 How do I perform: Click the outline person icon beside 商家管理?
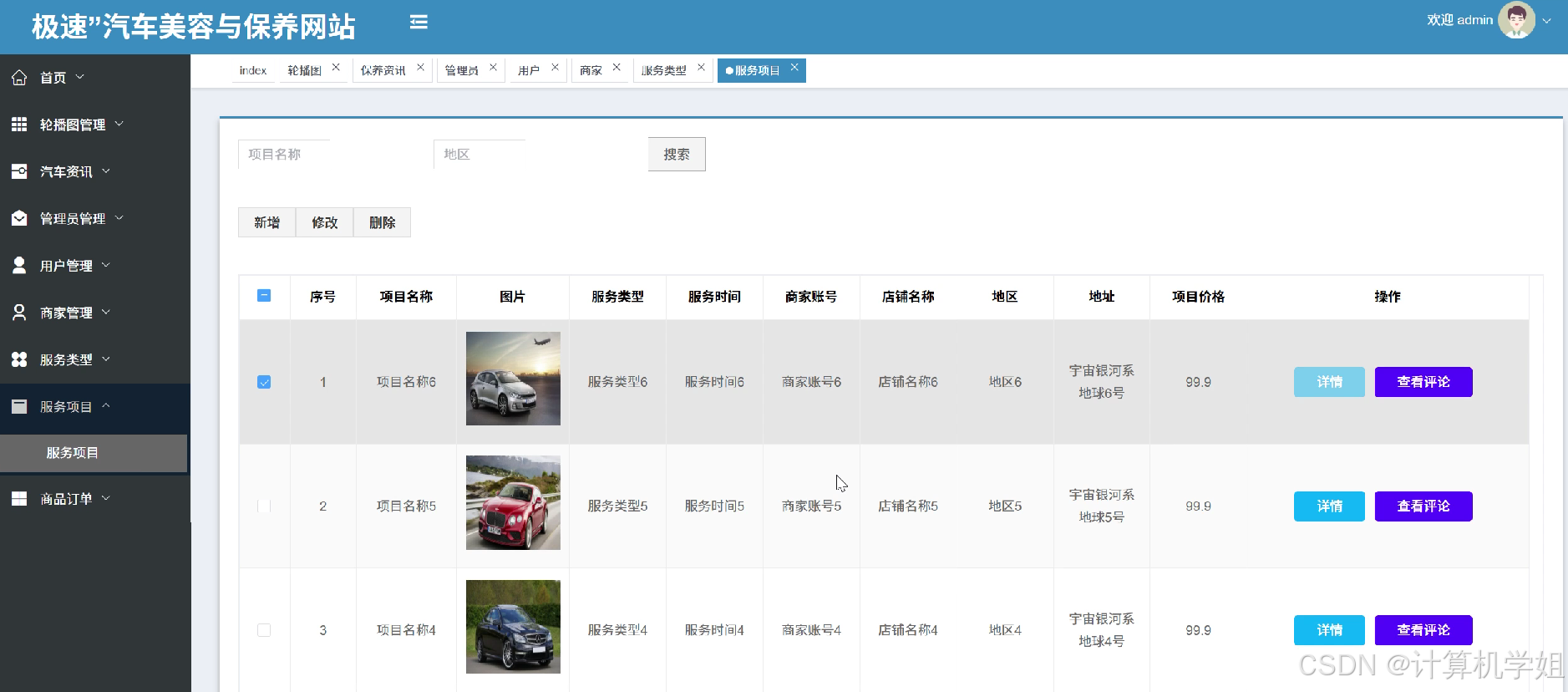19,312
